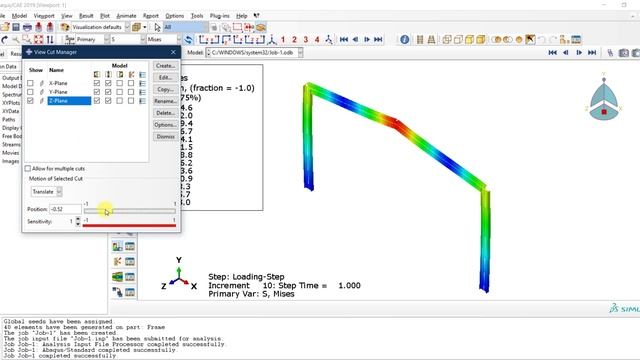Jump to last frame in top toolbar
The height and width of the screenshot is (360, 640).
click(378, 40)
